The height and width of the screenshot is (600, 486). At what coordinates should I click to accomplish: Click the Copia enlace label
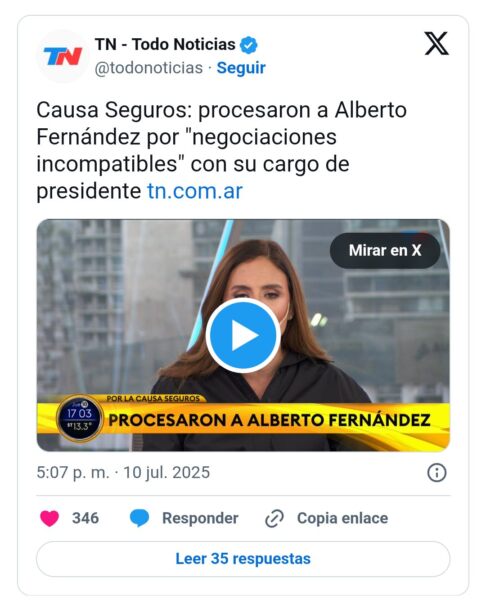click(x=342, y=518)
